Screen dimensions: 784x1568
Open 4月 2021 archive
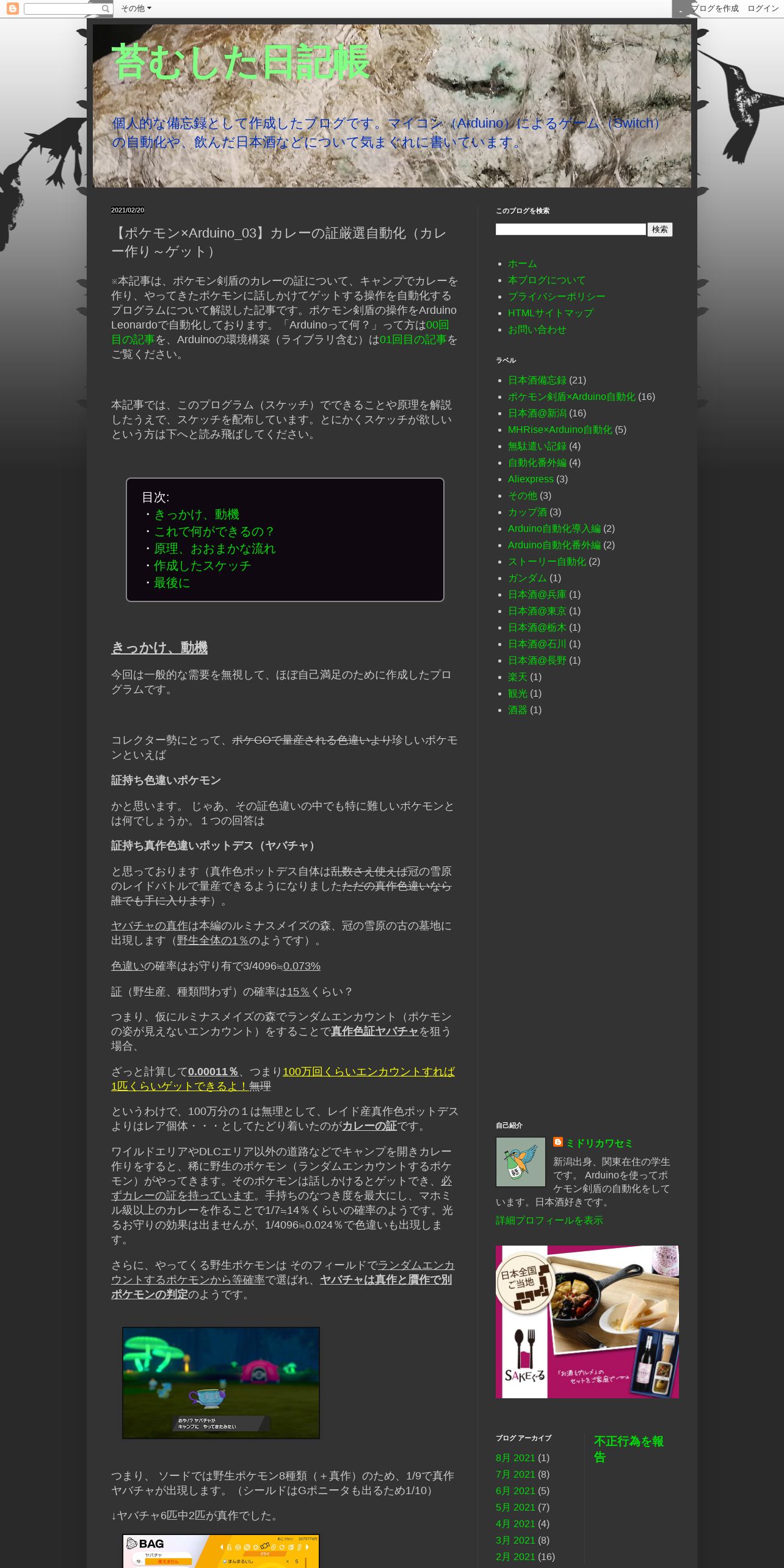515,1524
